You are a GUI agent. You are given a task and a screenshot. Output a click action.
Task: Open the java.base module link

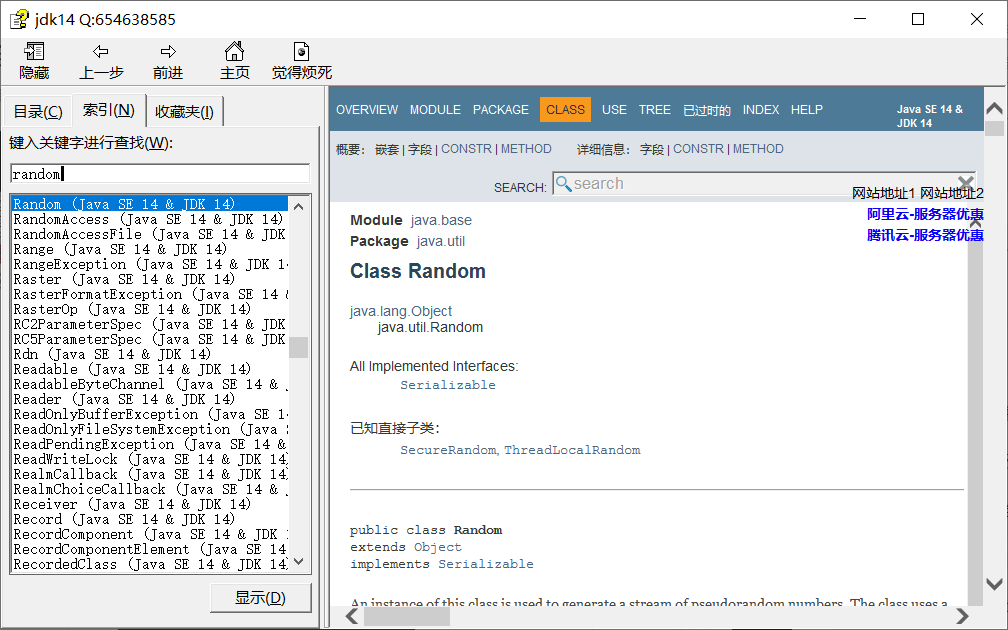441,220
